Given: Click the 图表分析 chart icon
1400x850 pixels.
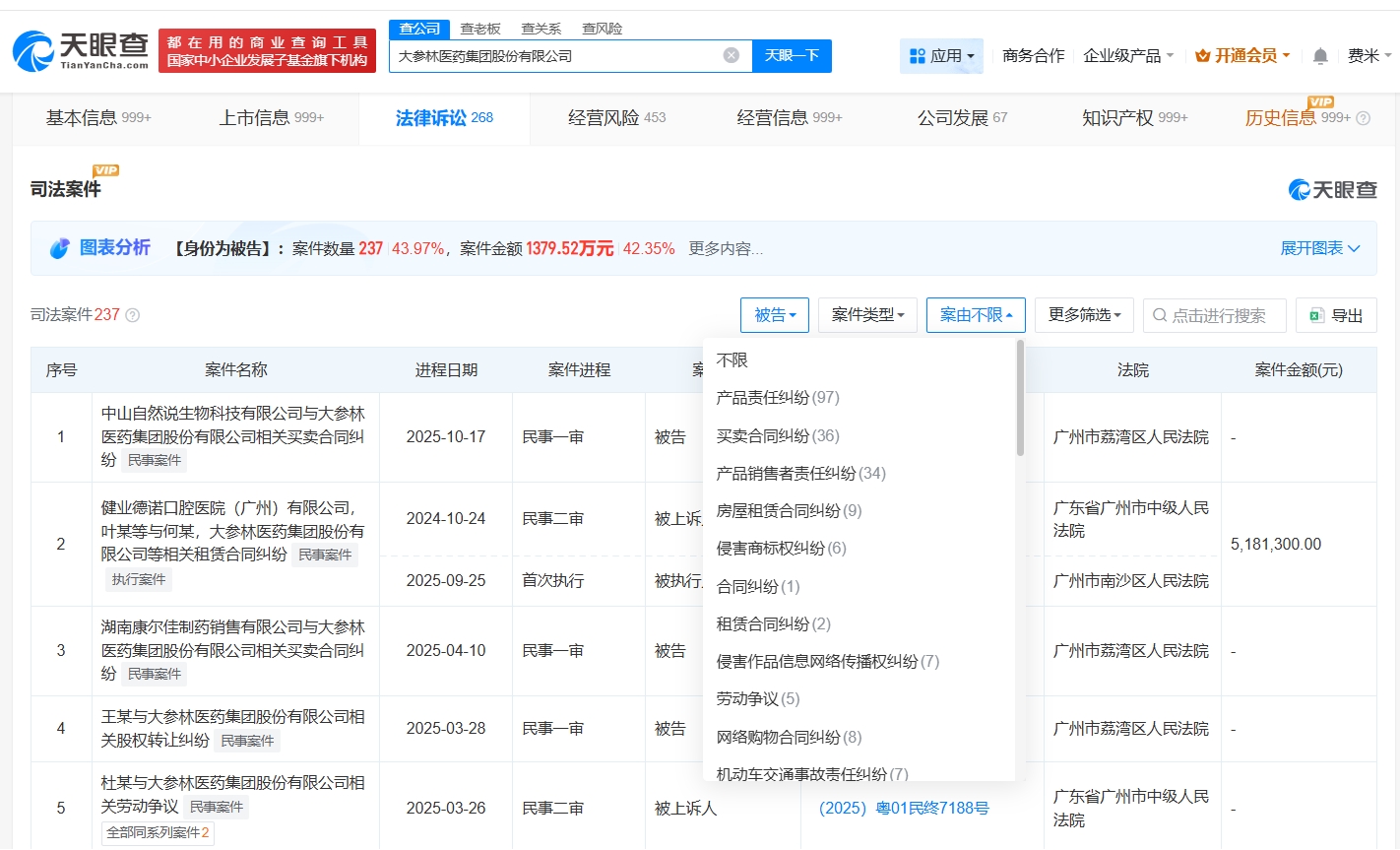Looking at the screenshot, I should click(60, 248).
